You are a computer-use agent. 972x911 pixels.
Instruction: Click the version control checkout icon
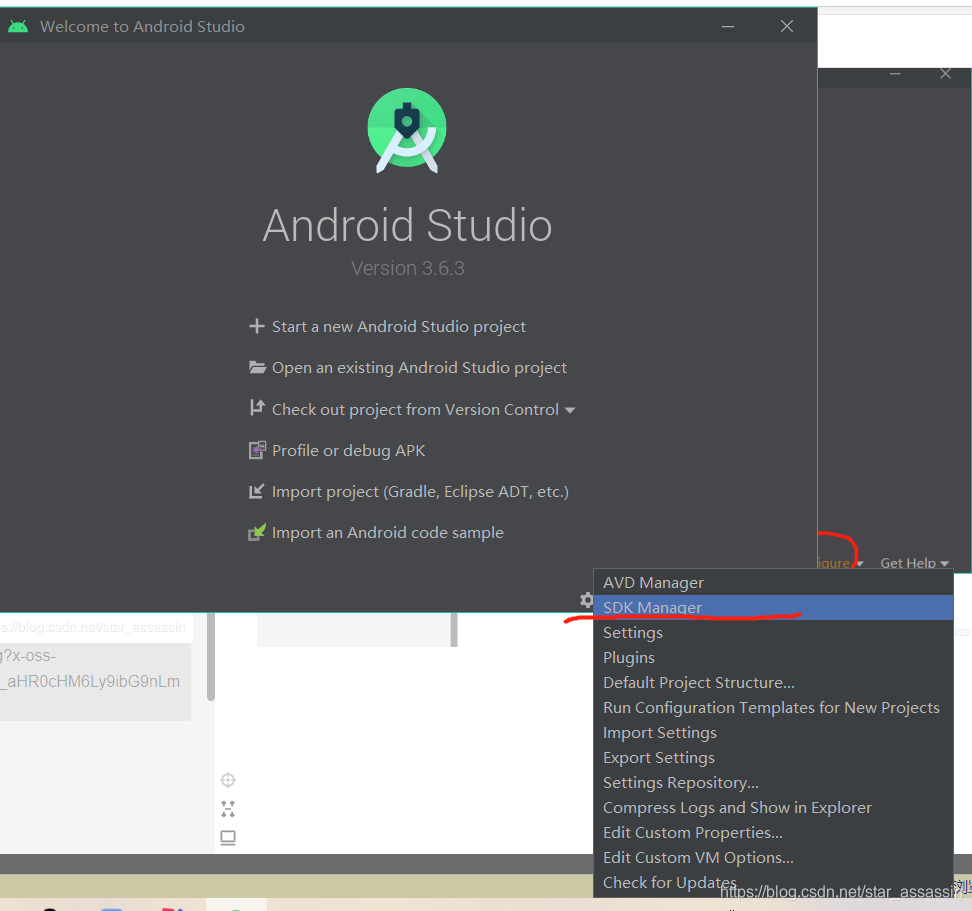[x=257, y=408]
